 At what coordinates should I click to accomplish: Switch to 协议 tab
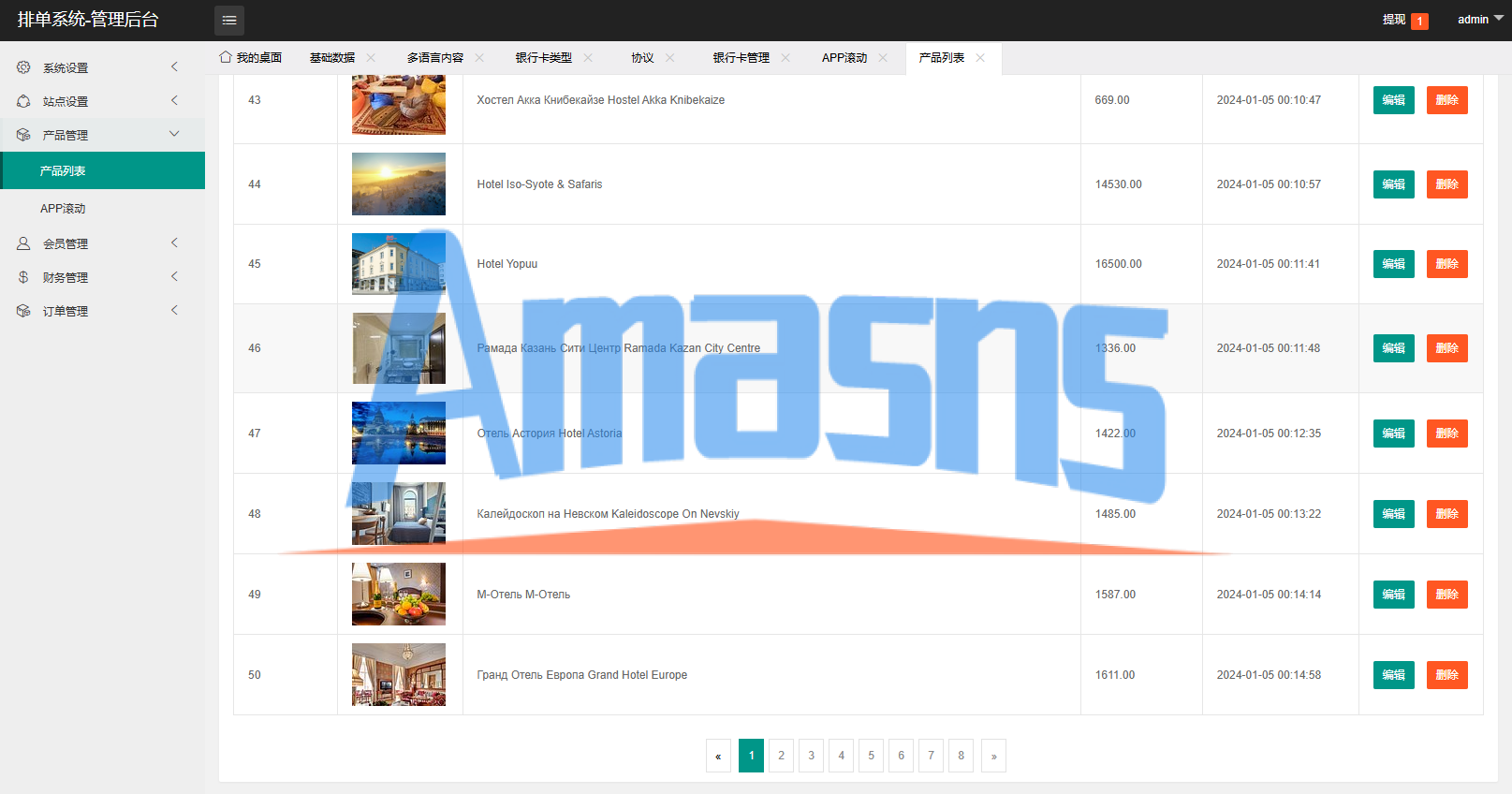coord(642,58)
